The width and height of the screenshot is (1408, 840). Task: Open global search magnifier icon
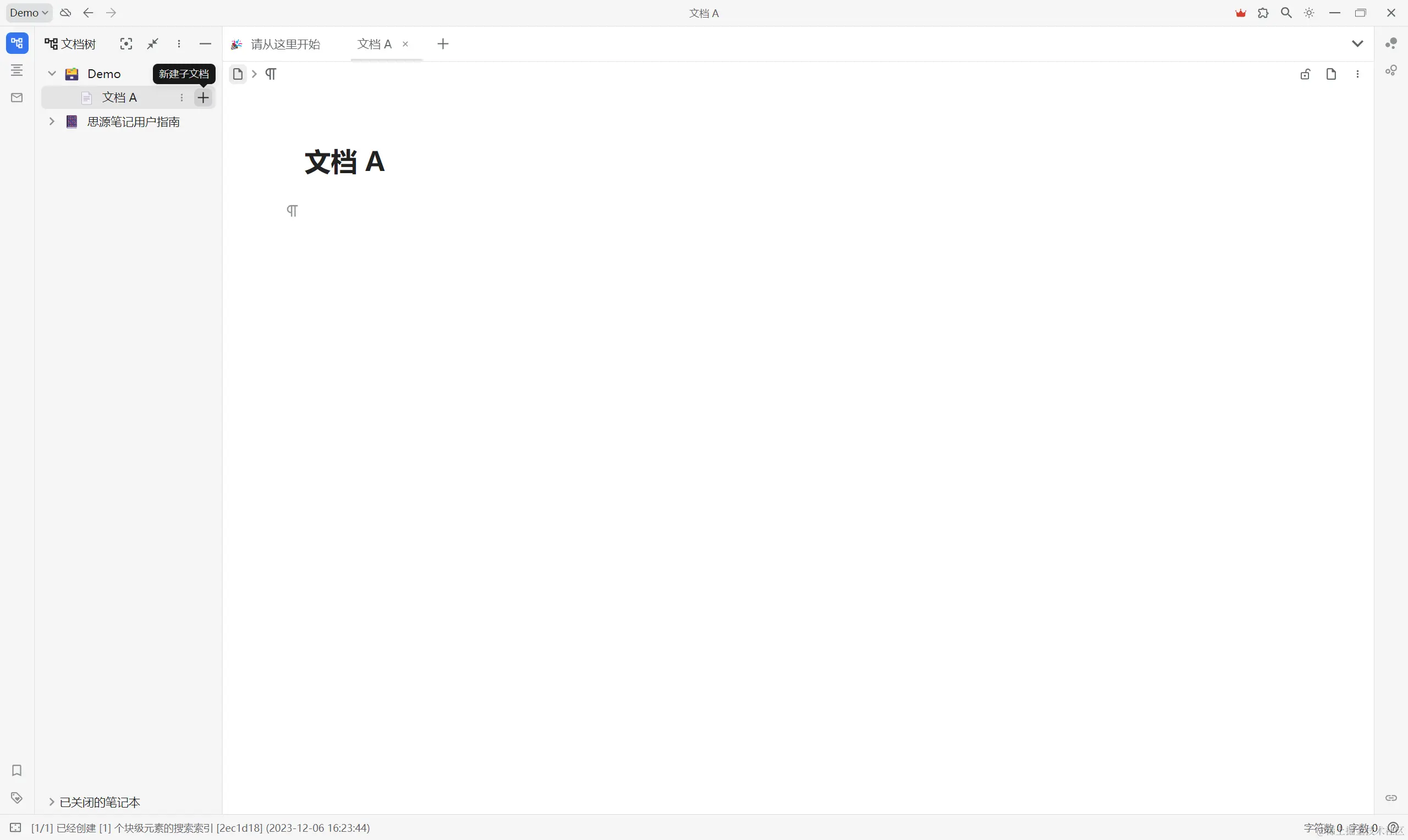1286,13
